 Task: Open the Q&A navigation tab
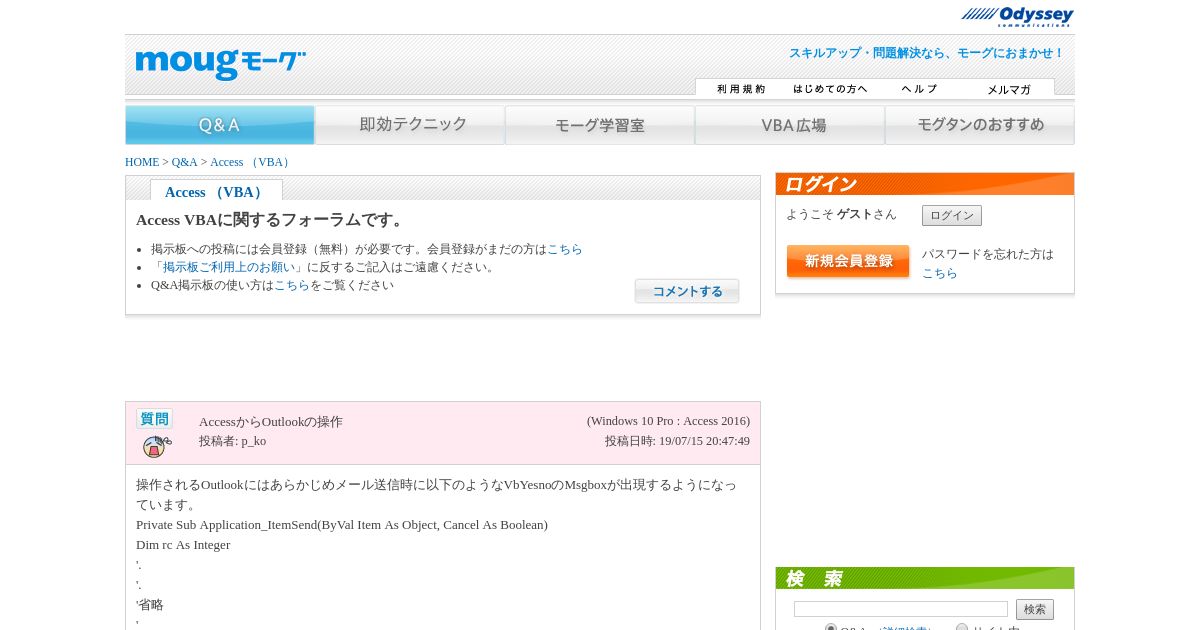click(x=220, y=125)
